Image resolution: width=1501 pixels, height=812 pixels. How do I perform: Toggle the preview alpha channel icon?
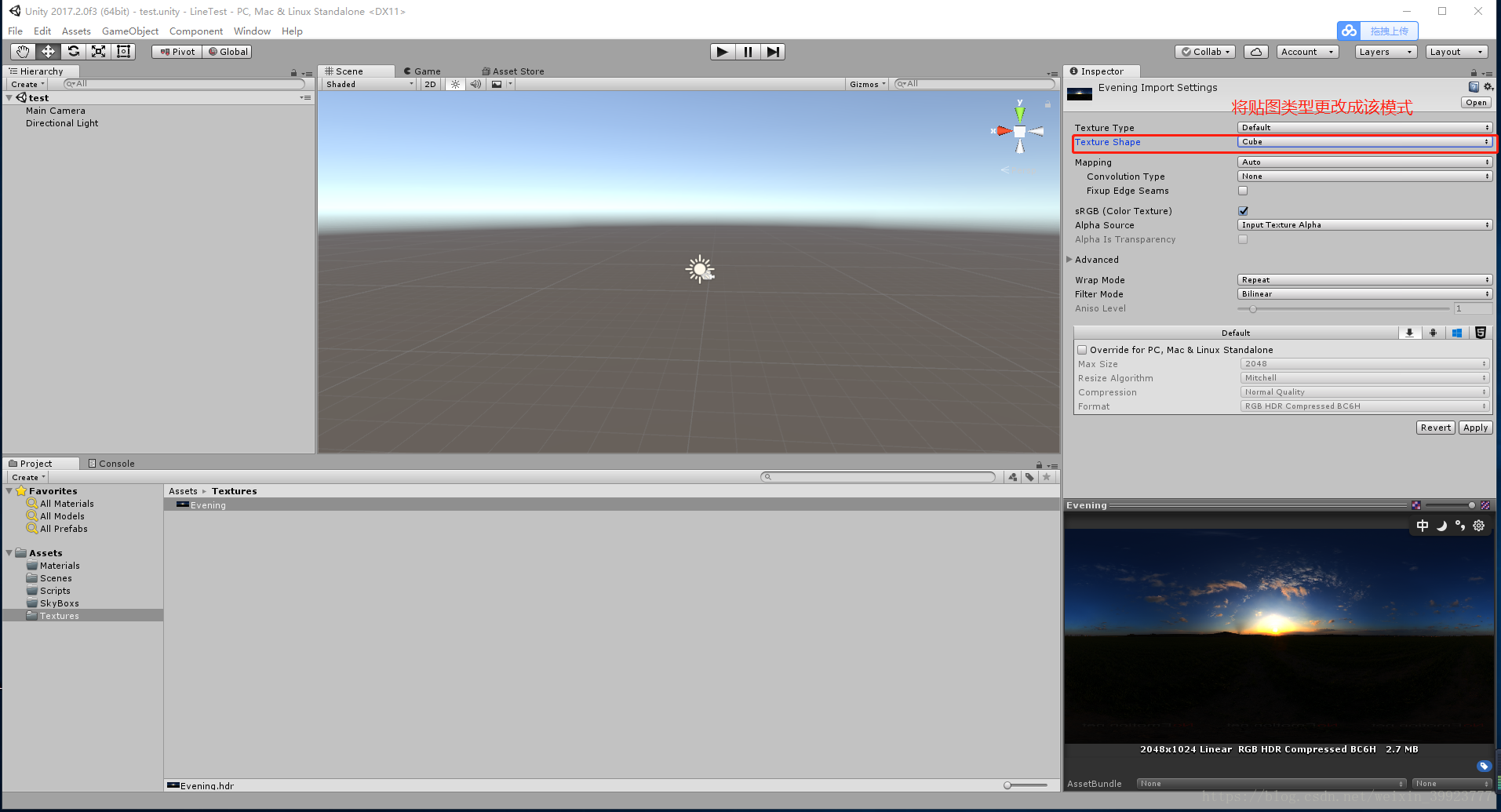tap(1485, 505)
